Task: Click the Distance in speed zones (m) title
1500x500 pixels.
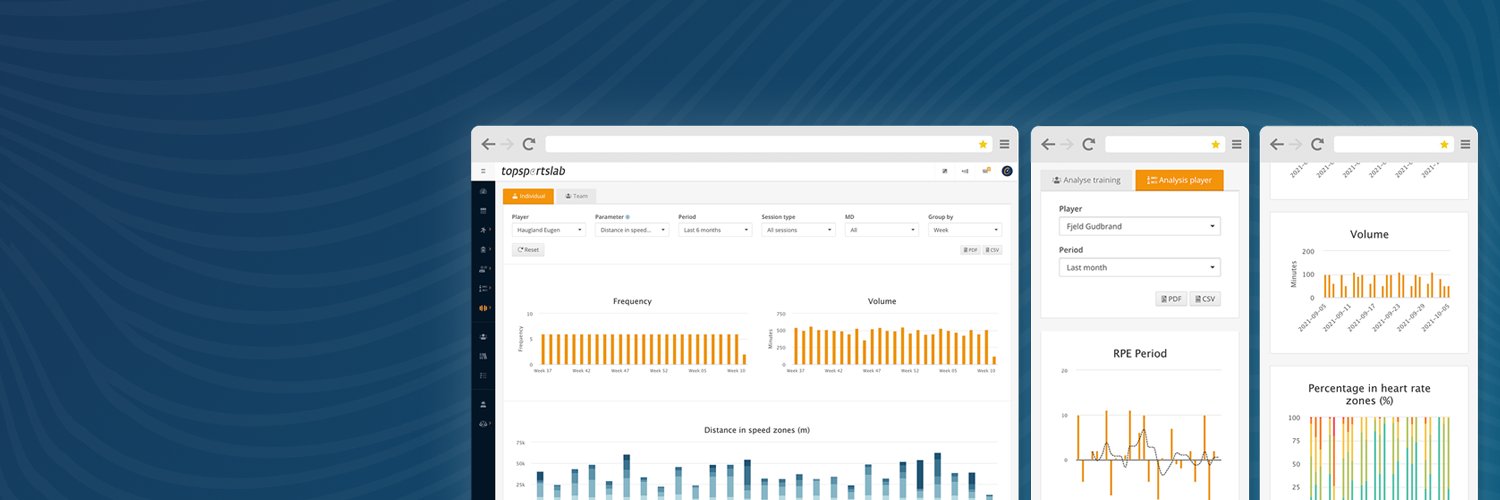Action: [757, 430]
